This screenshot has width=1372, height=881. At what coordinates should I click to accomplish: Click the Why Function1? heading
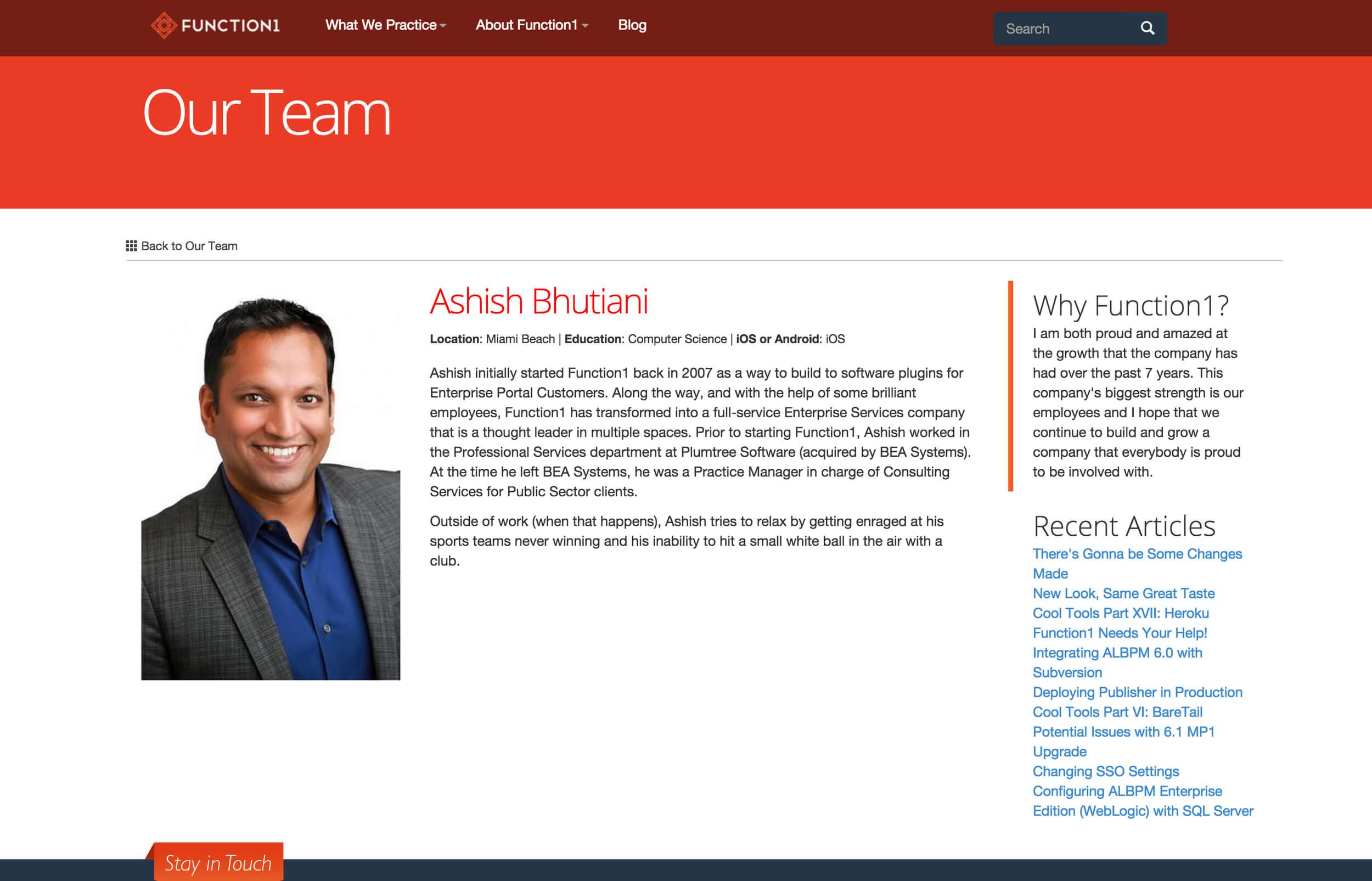[x=1130, y=306]
